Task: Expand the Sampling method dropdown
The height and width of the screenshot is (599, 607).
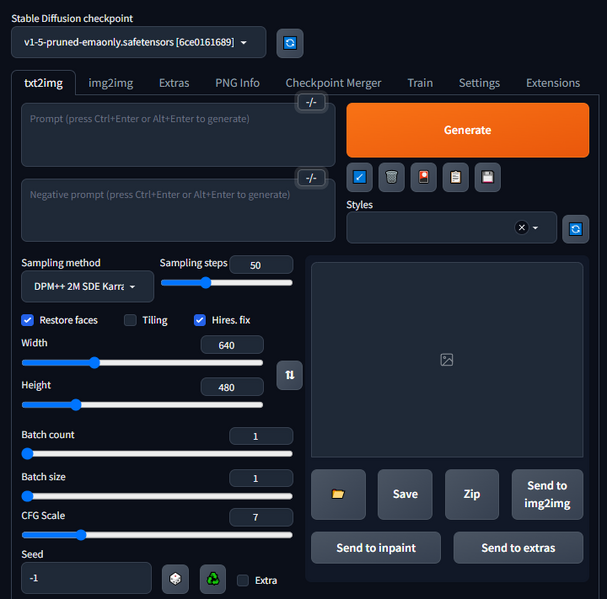Action: (x=88, y=287)
